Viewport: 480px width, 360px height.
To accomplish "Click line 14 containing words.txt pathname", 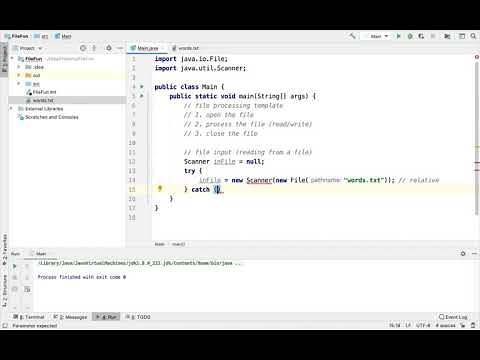I will (x=319, y=180).
